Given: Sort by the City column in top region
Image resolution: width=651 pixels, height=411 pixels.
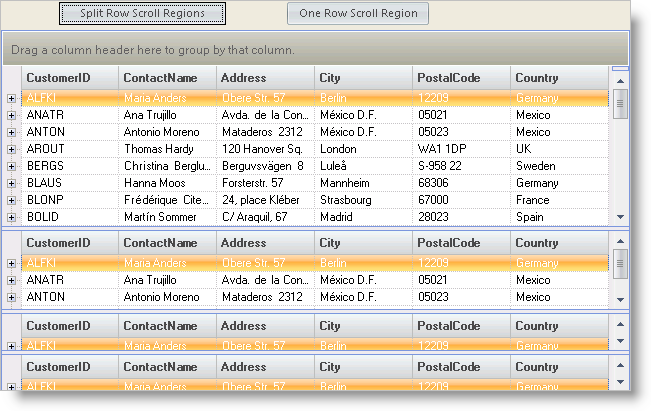Looking at the screenshot, I should point(363,77).
